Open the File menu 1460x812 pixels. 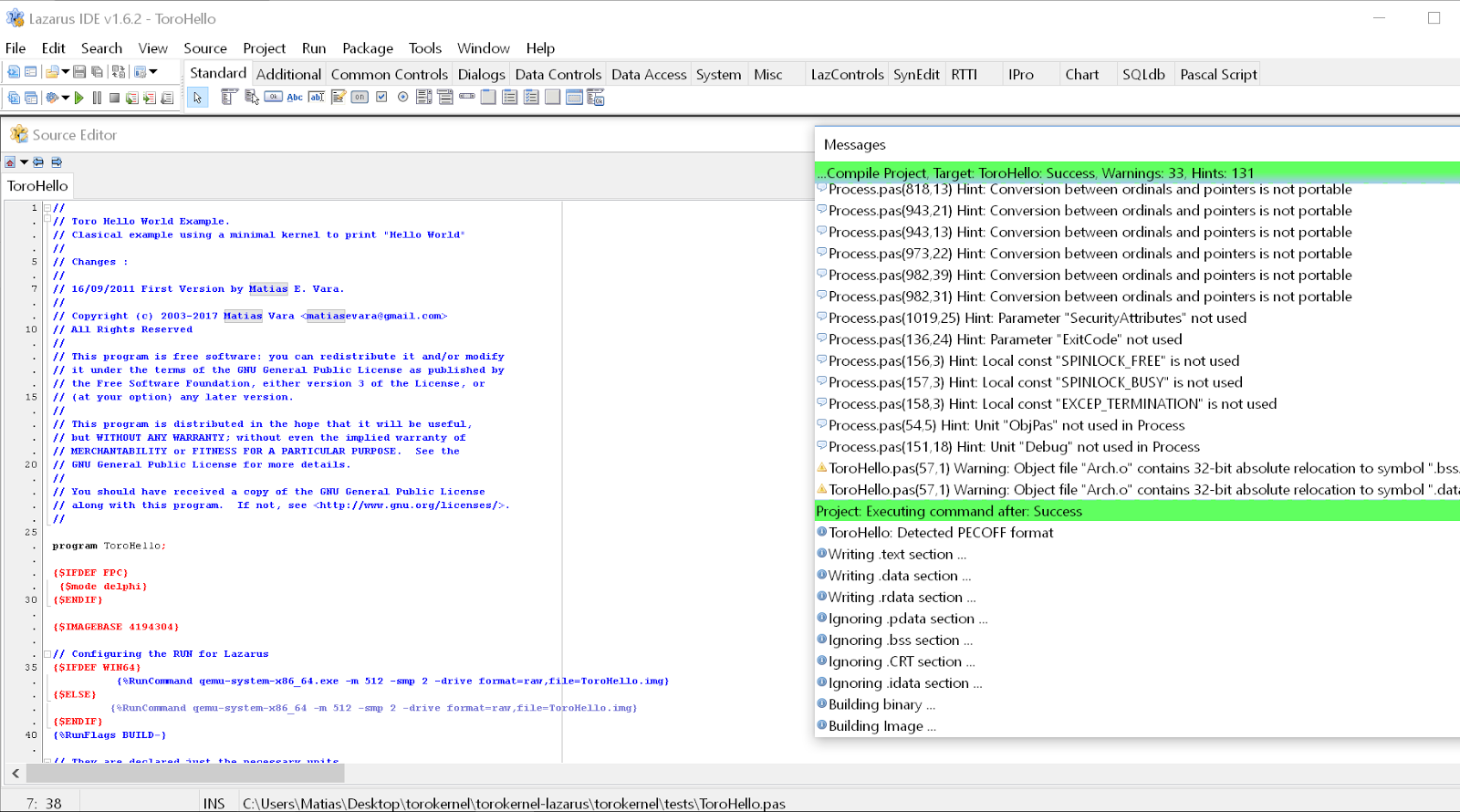click(x=16, y=48)
